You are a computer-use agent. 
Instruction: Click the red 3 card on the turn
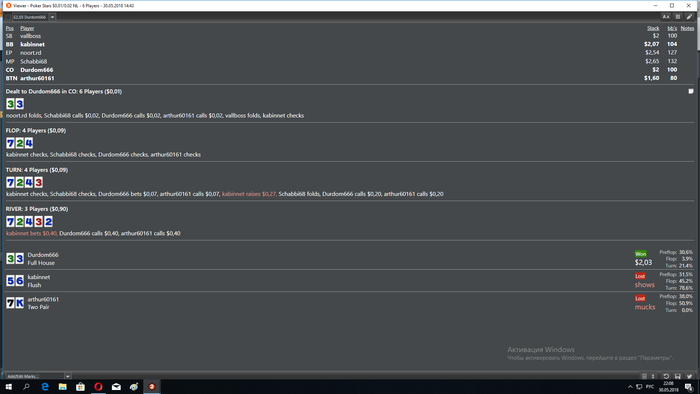pos(38,182)
